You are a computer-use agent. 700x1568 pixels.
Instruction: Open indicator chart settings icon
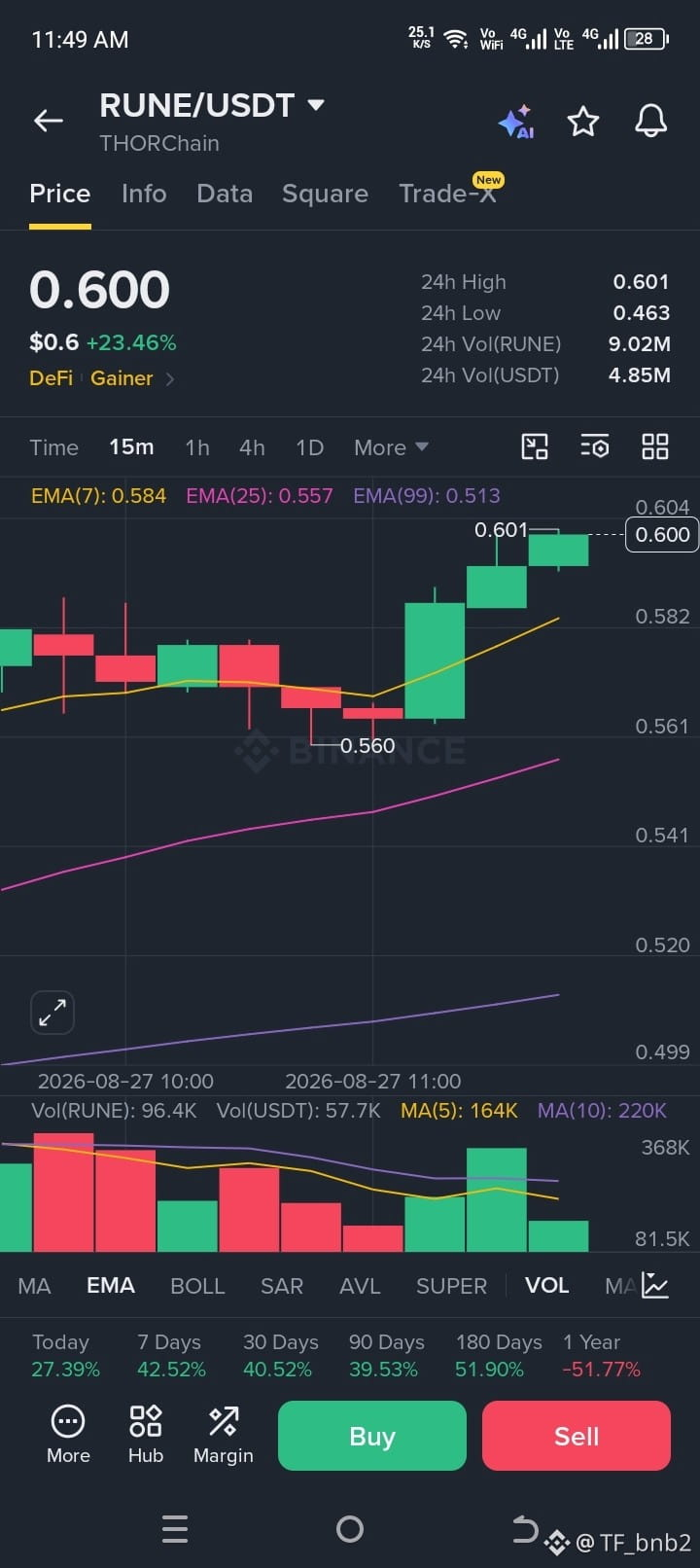pos(655,1286)
